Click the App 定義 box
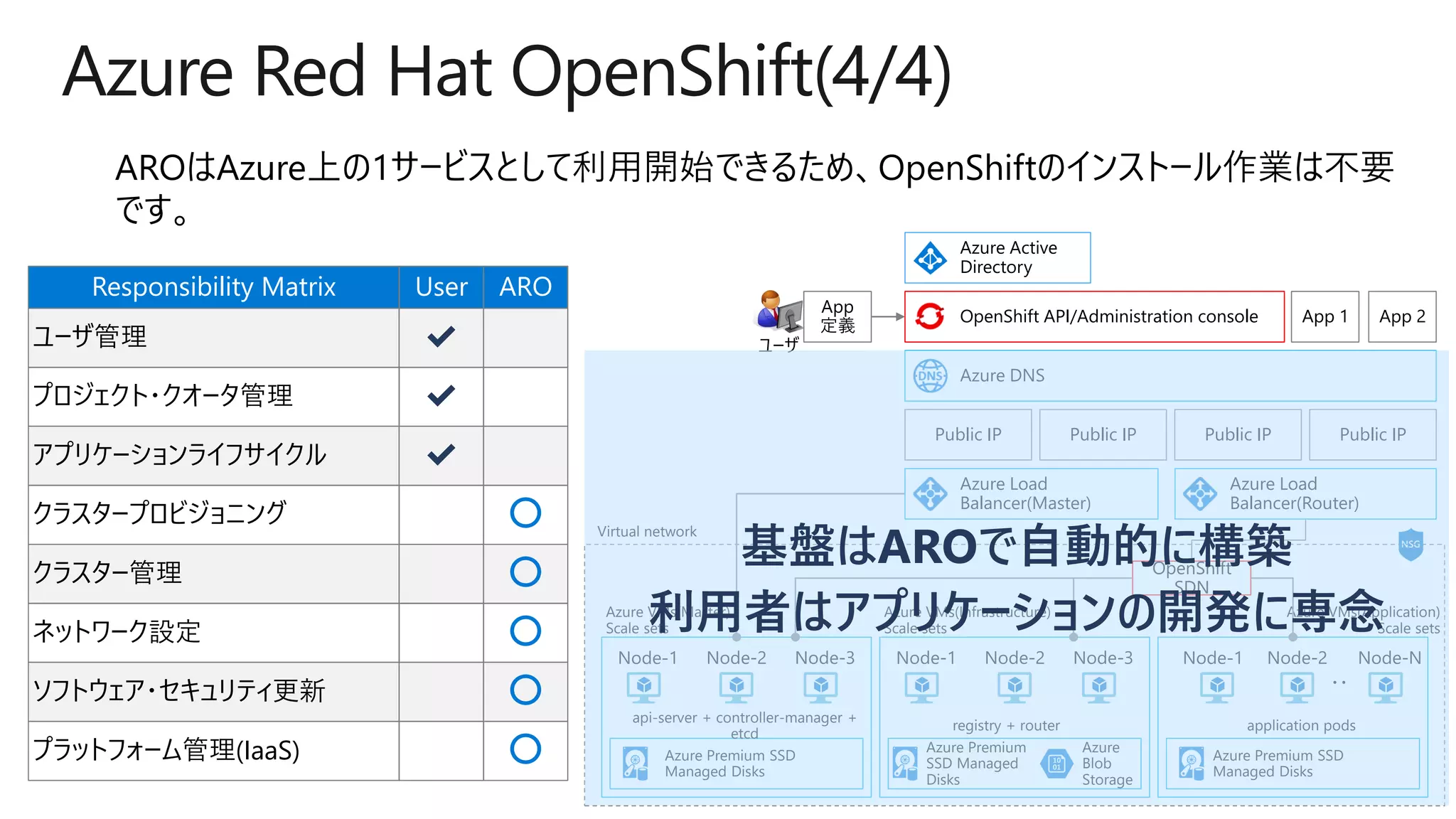 click(x=837, y=316)
